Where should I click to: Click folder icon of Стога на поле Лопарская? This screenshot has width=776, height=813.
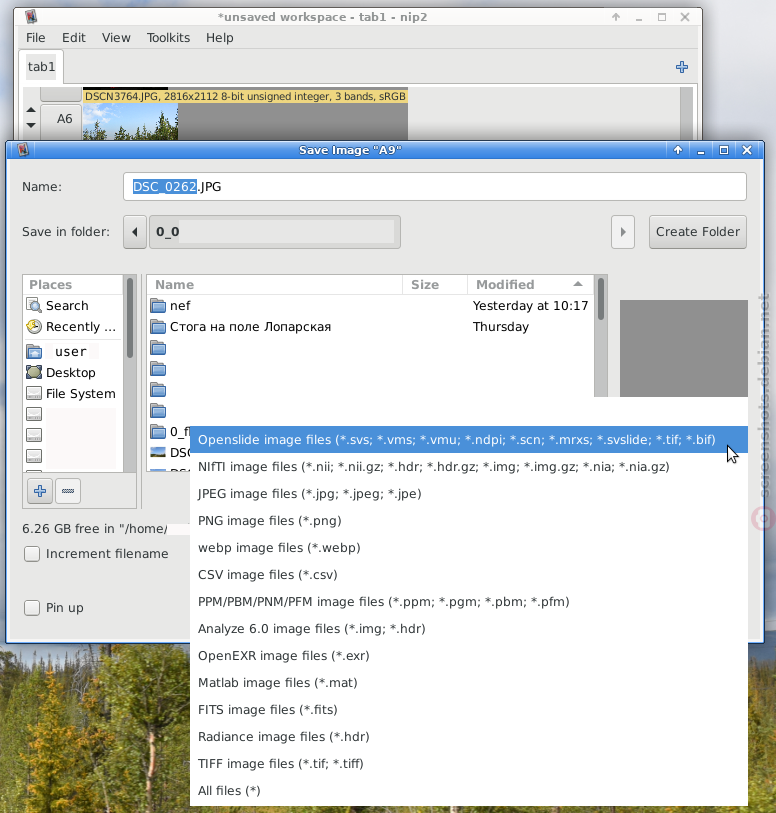pos(158,327)
